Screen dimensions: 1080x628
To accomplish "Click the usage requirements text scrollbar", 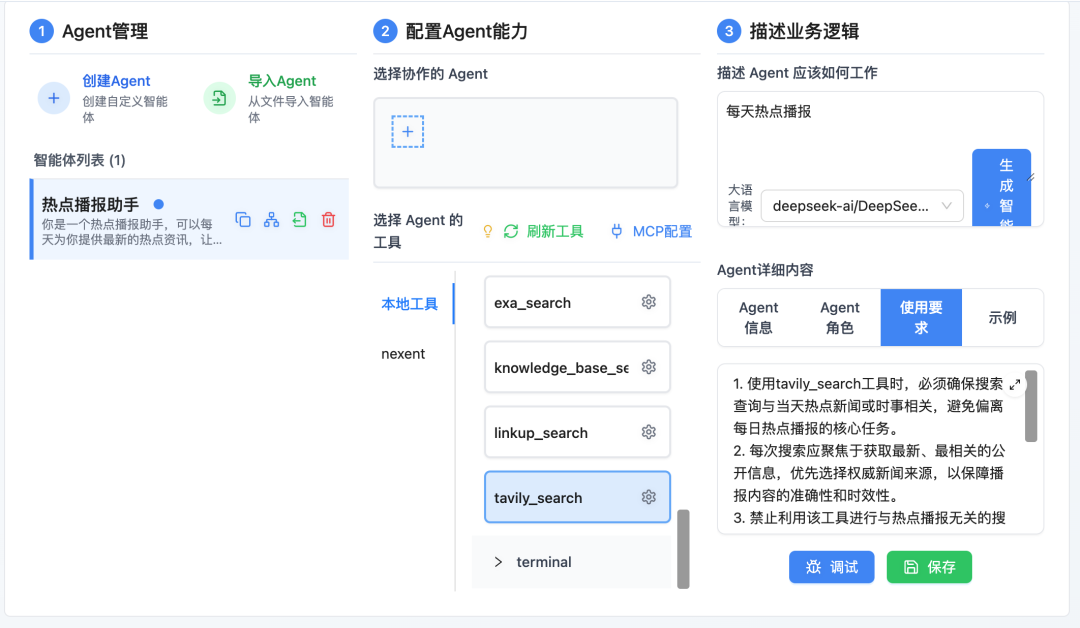I will [x=1031, y=406].
